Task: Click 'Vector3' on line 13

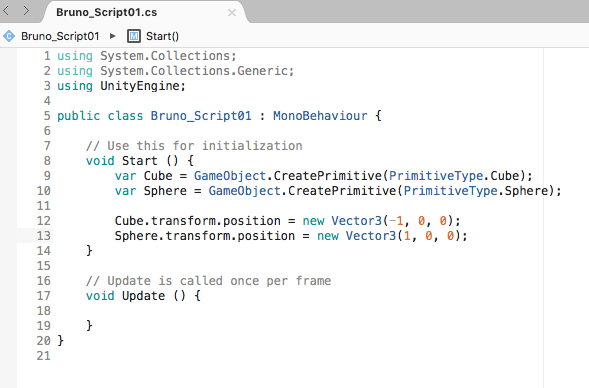Action: point(371,236)
